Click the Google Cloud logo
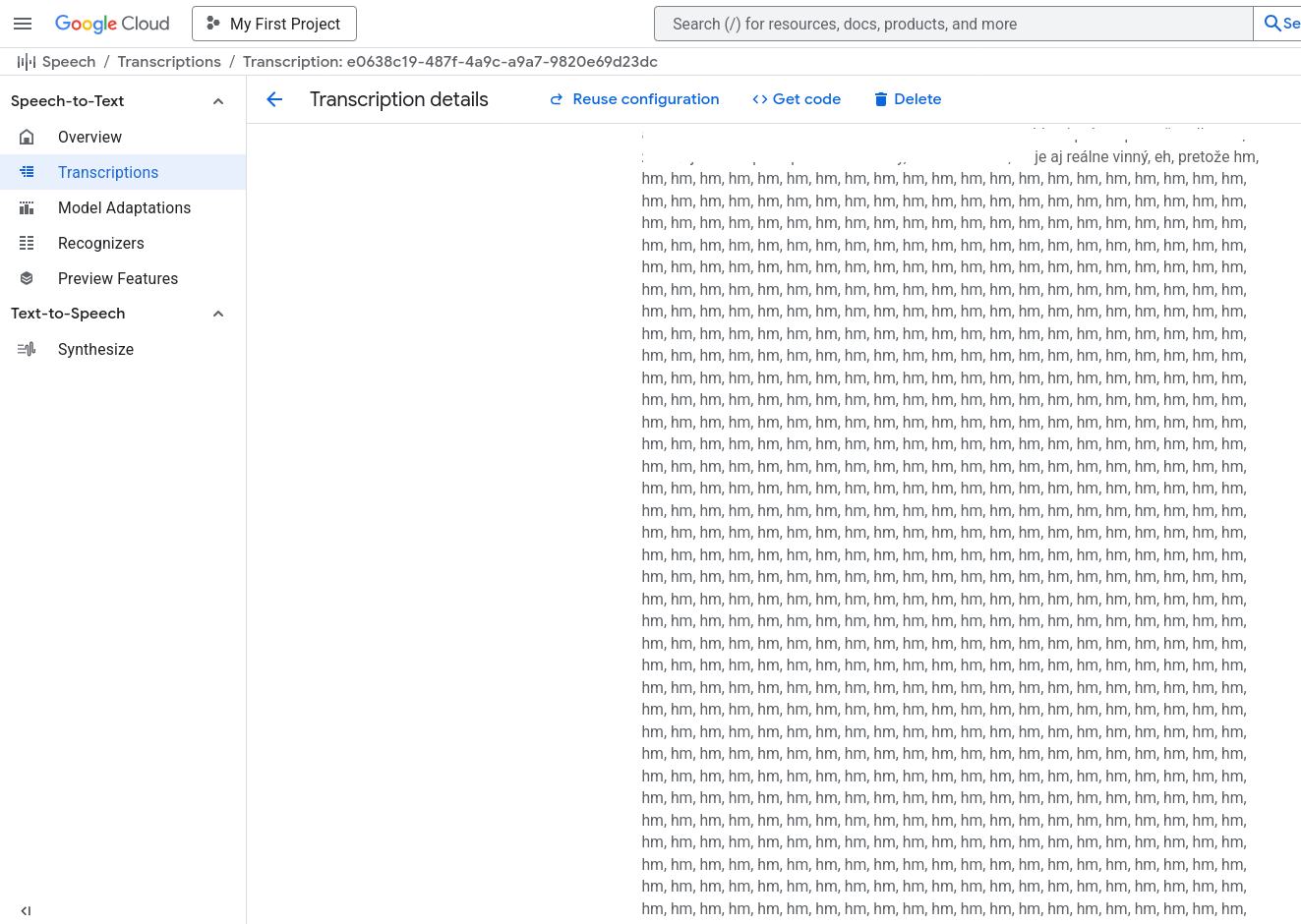Viewport: 1301px width, 924px height. coord(112,24)
